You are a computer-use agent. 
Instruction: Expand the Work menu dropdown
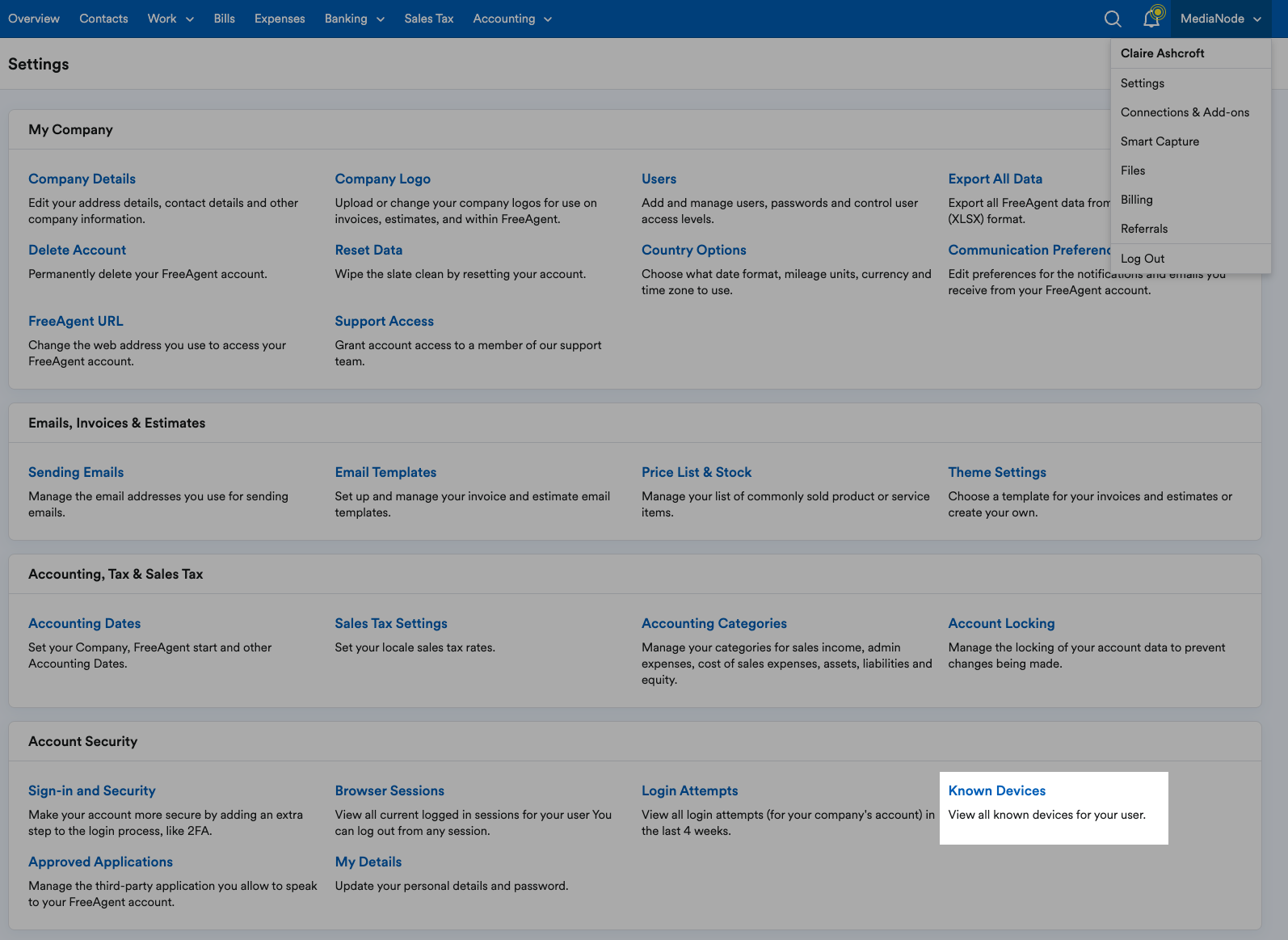coord(170,19)
